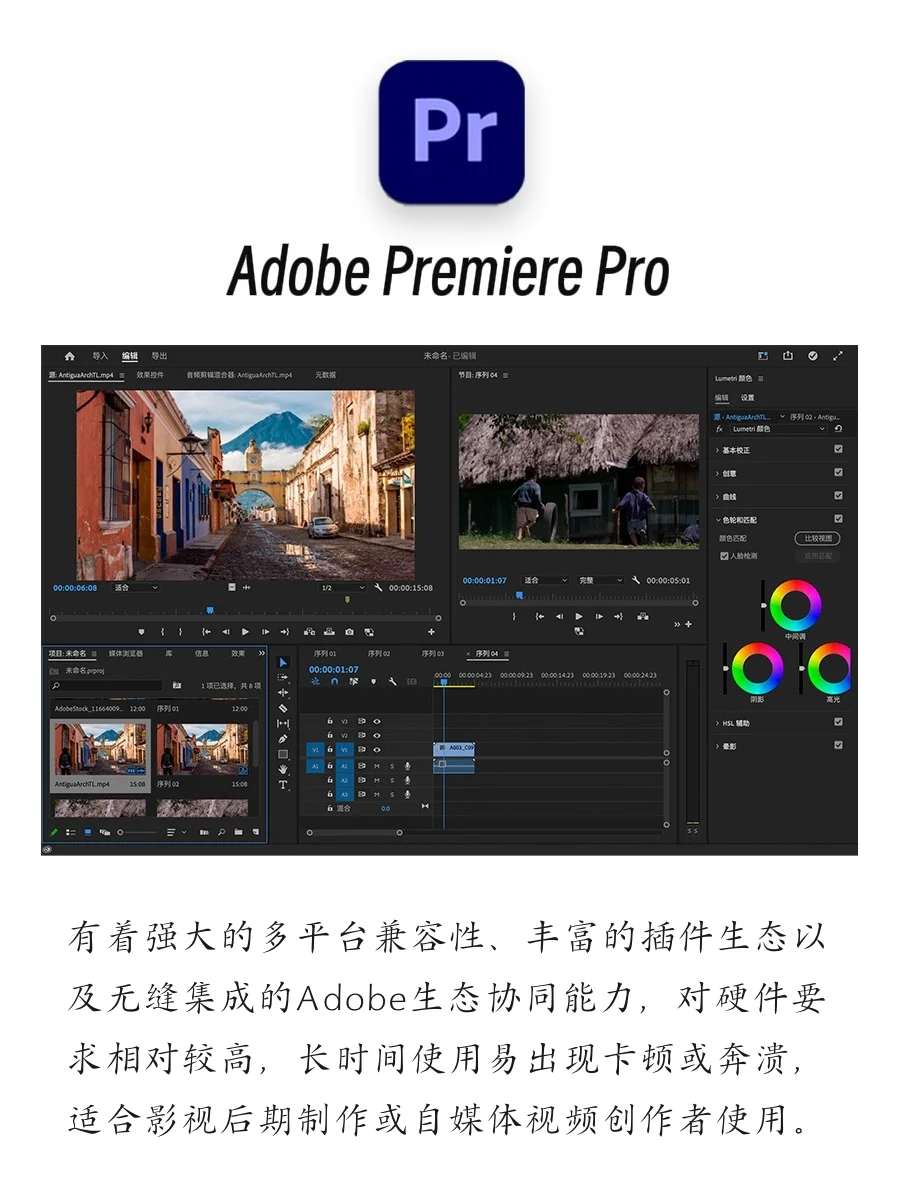
Task: Open Metadata (元数据) tab
Action: coord(326,375)
